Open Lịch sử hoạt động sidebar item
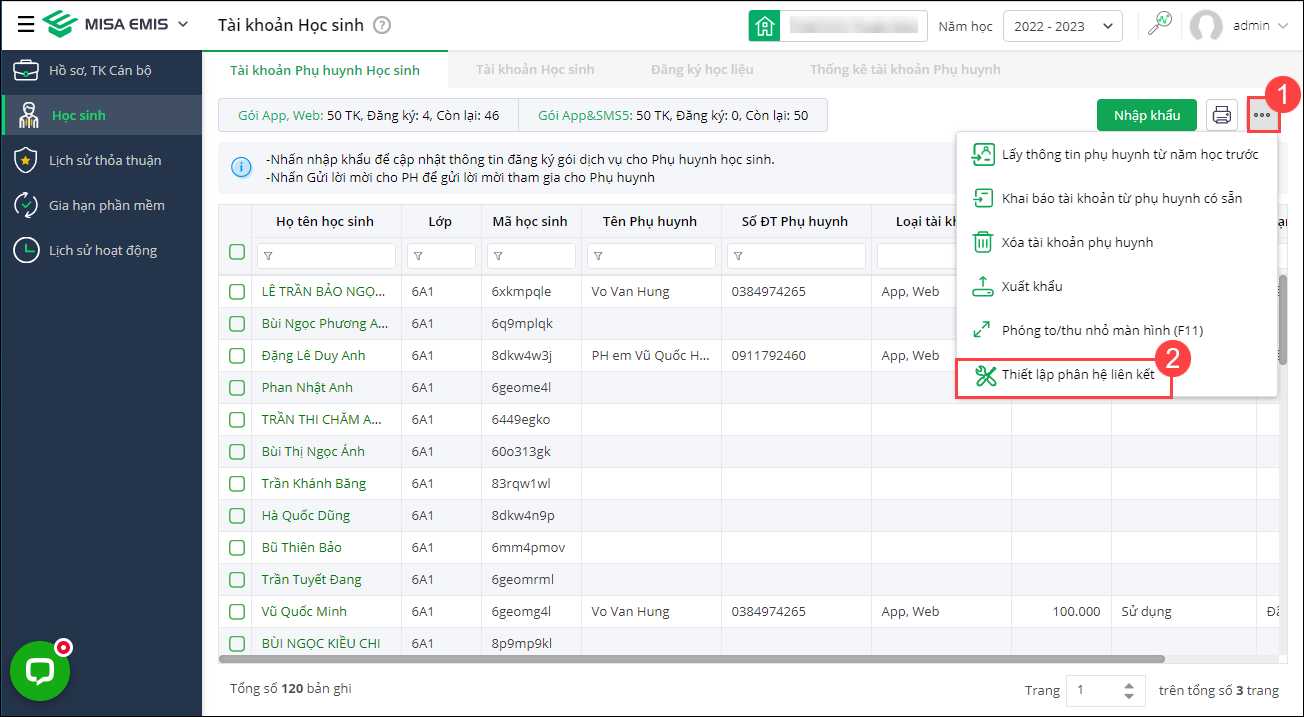Viewport: 1304px width, 717px height. (101, 250)
